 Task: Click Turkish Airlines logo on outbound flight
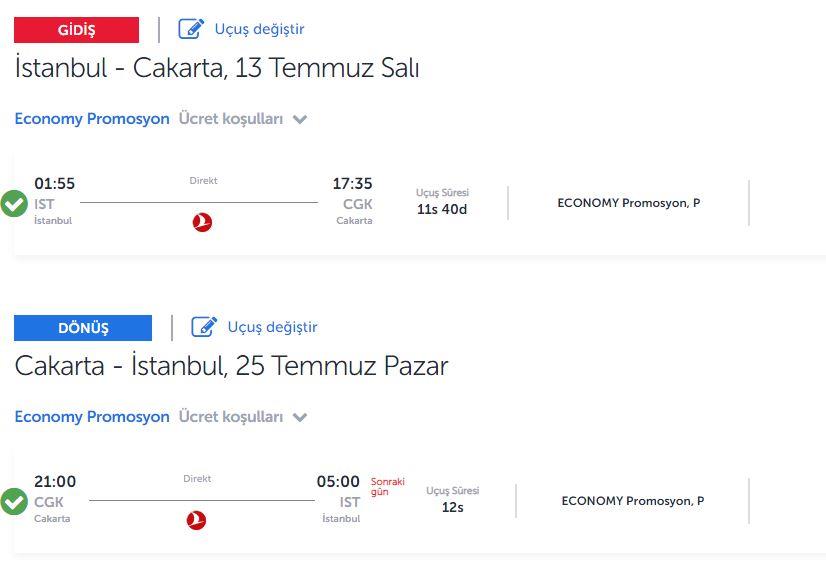pyautogui.click(x=202, y=222)
